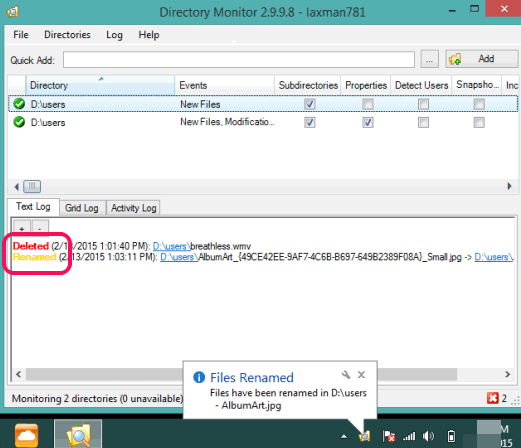Open the cloud app in the taskbar
The height and width of the screenshot is (448, 521).
26,435
